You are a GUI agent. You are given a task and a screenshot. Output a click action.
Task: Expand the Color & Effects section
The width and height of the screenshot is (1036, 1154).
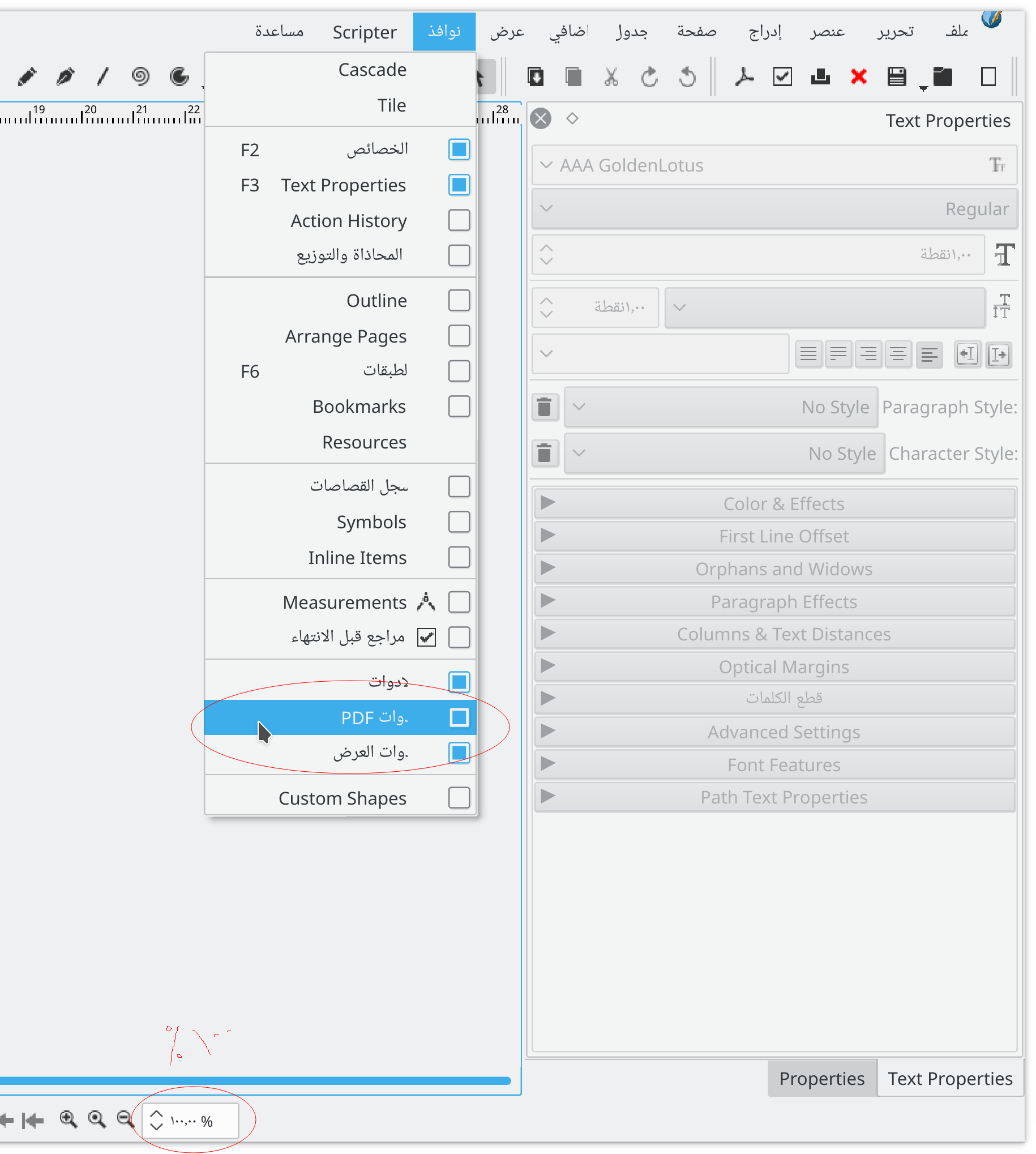point(774,503)
